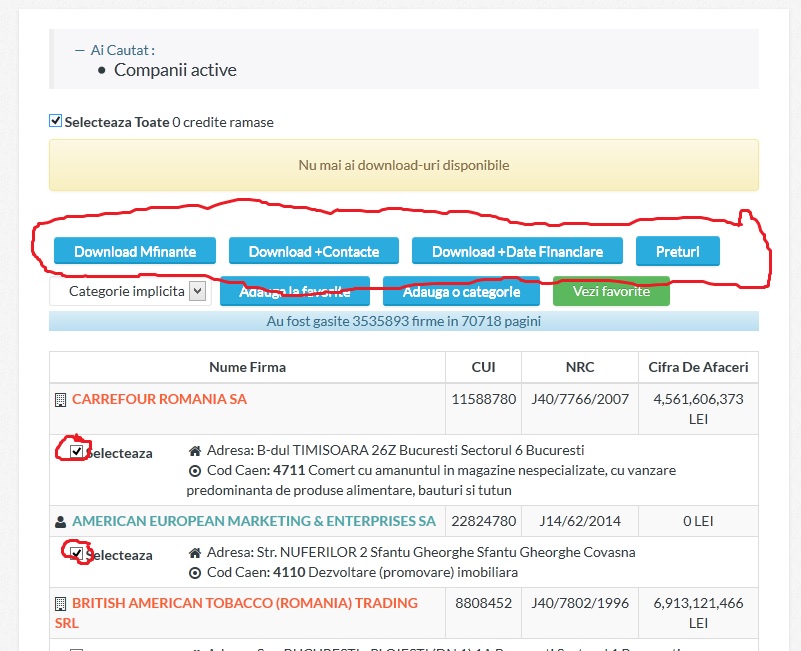Click the Companii active search filter text

(x=175, y=70)
